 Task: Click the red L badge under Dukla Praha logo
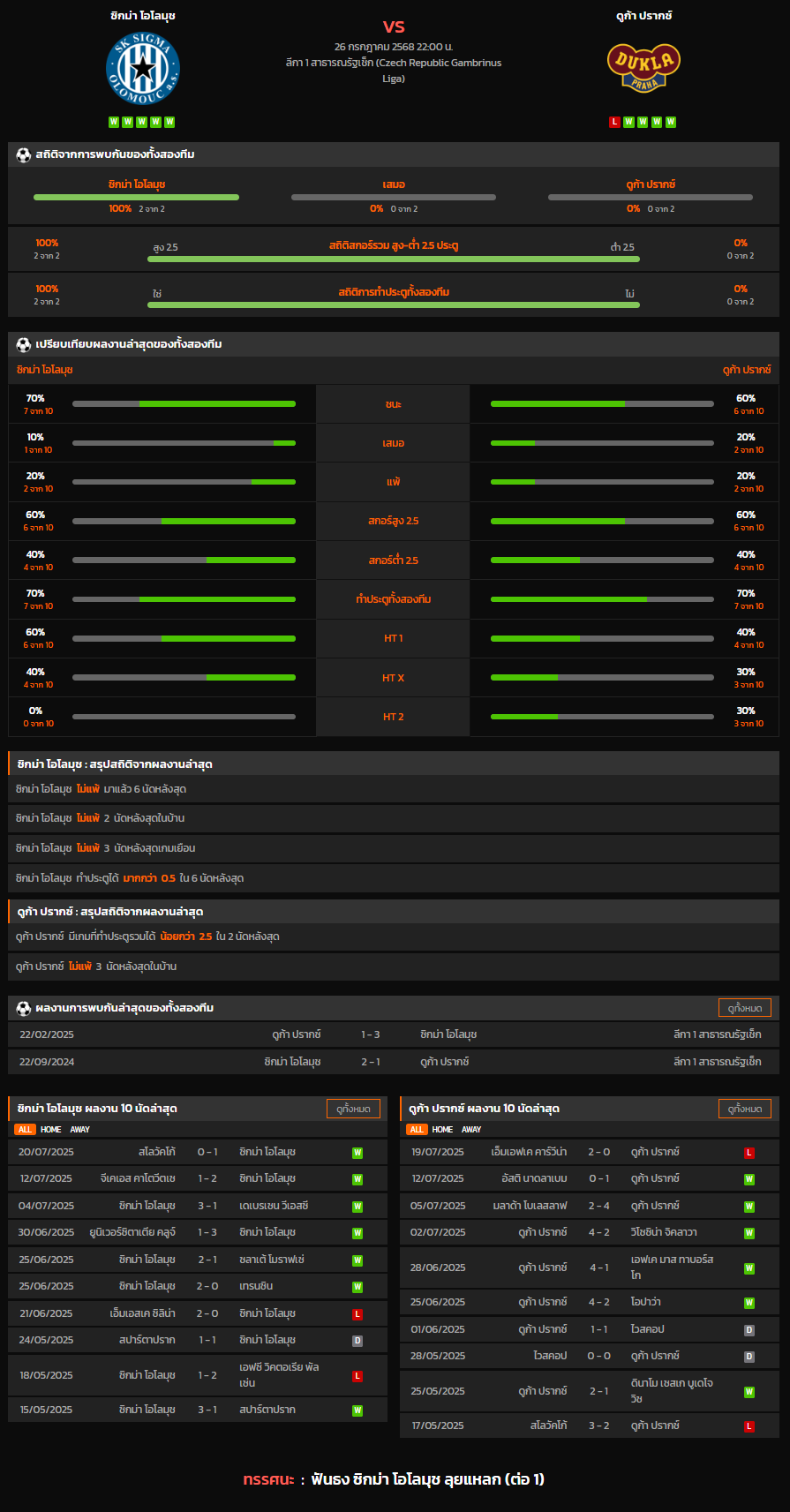[614, 122]
